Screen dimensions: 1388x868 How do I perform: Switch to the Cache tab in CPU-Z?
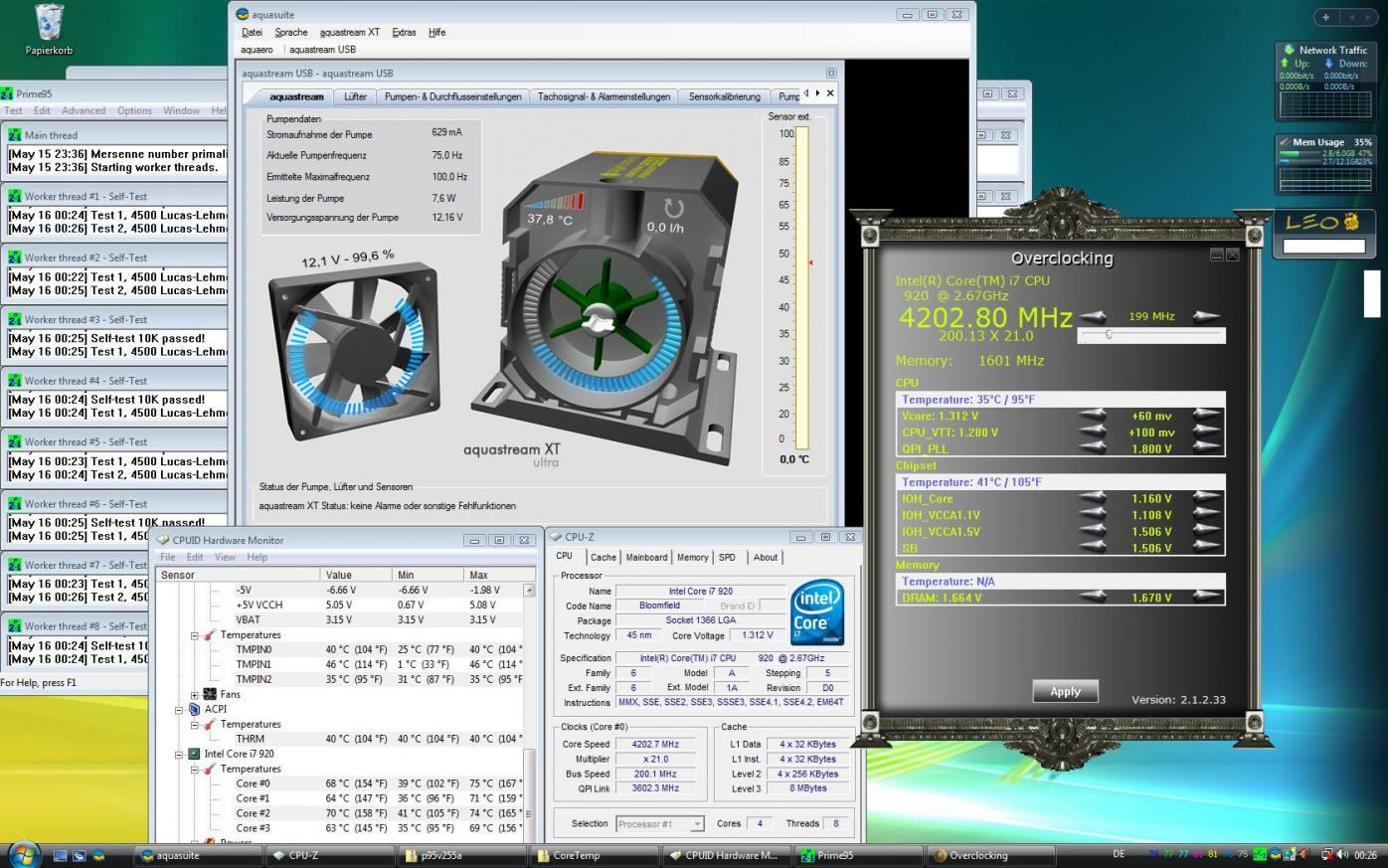(x=603, y=557)
